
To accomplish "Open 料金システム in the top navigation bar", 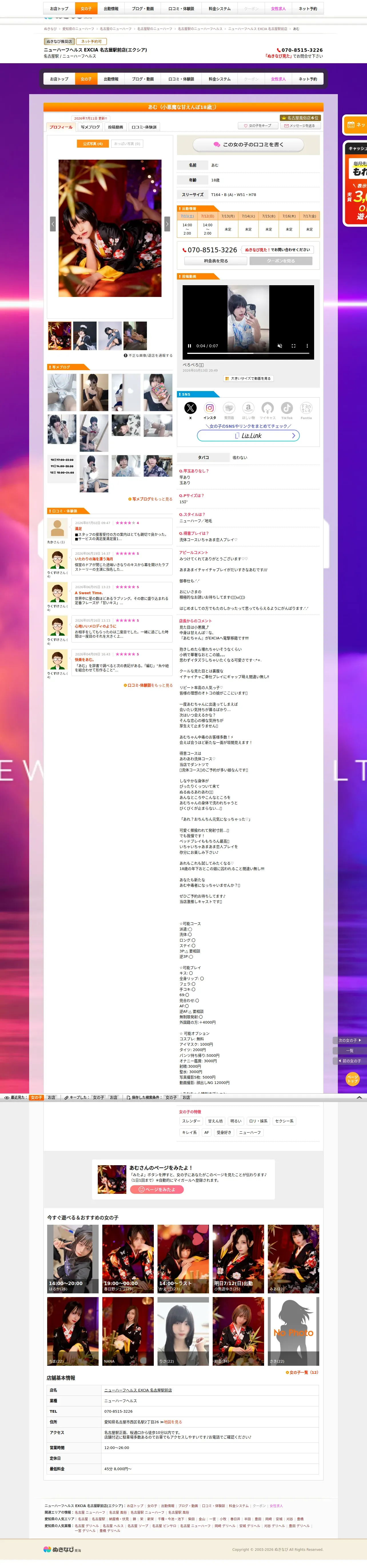I will click(x=220, y=9).
